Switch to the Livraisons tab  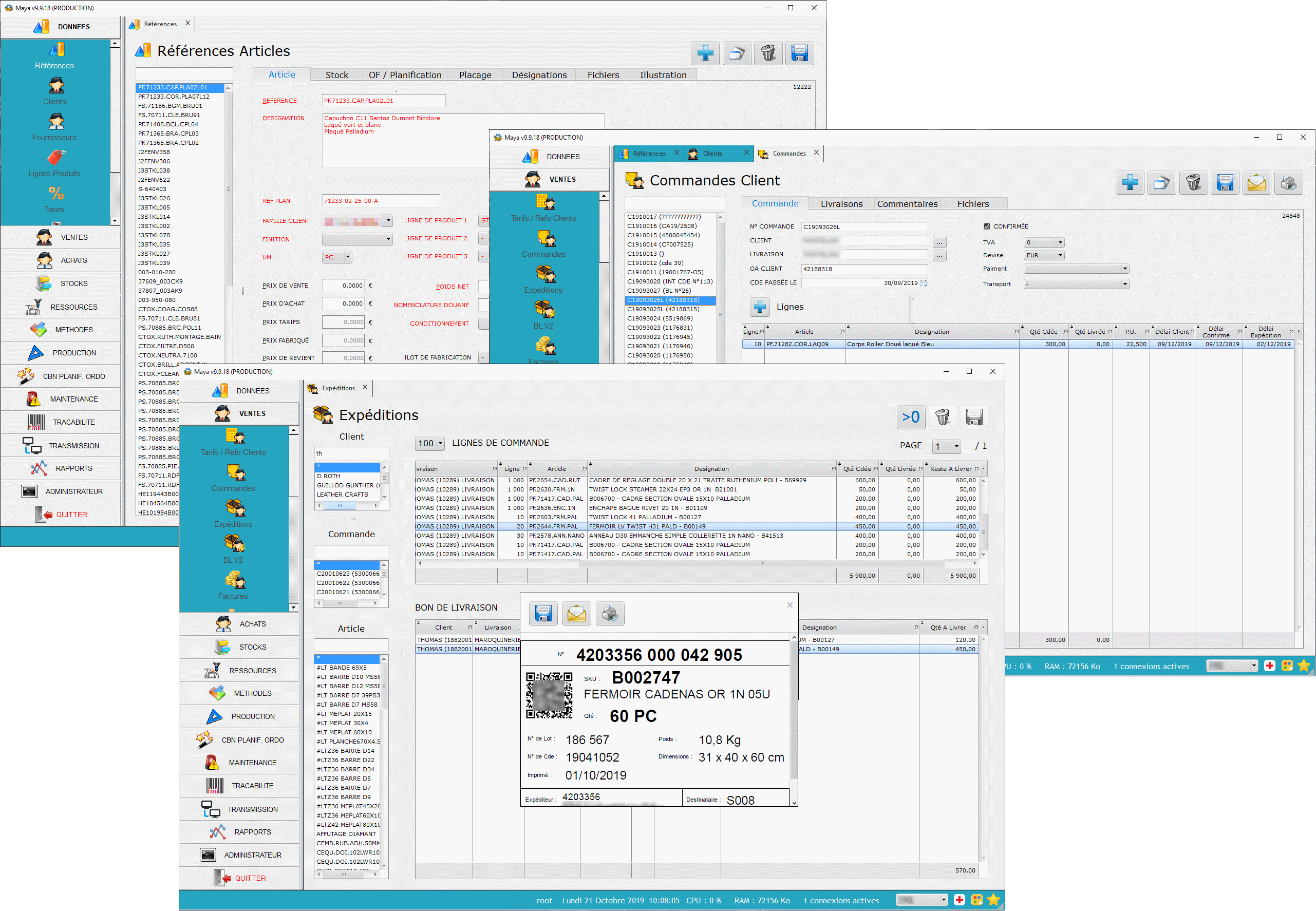[841, 204]
